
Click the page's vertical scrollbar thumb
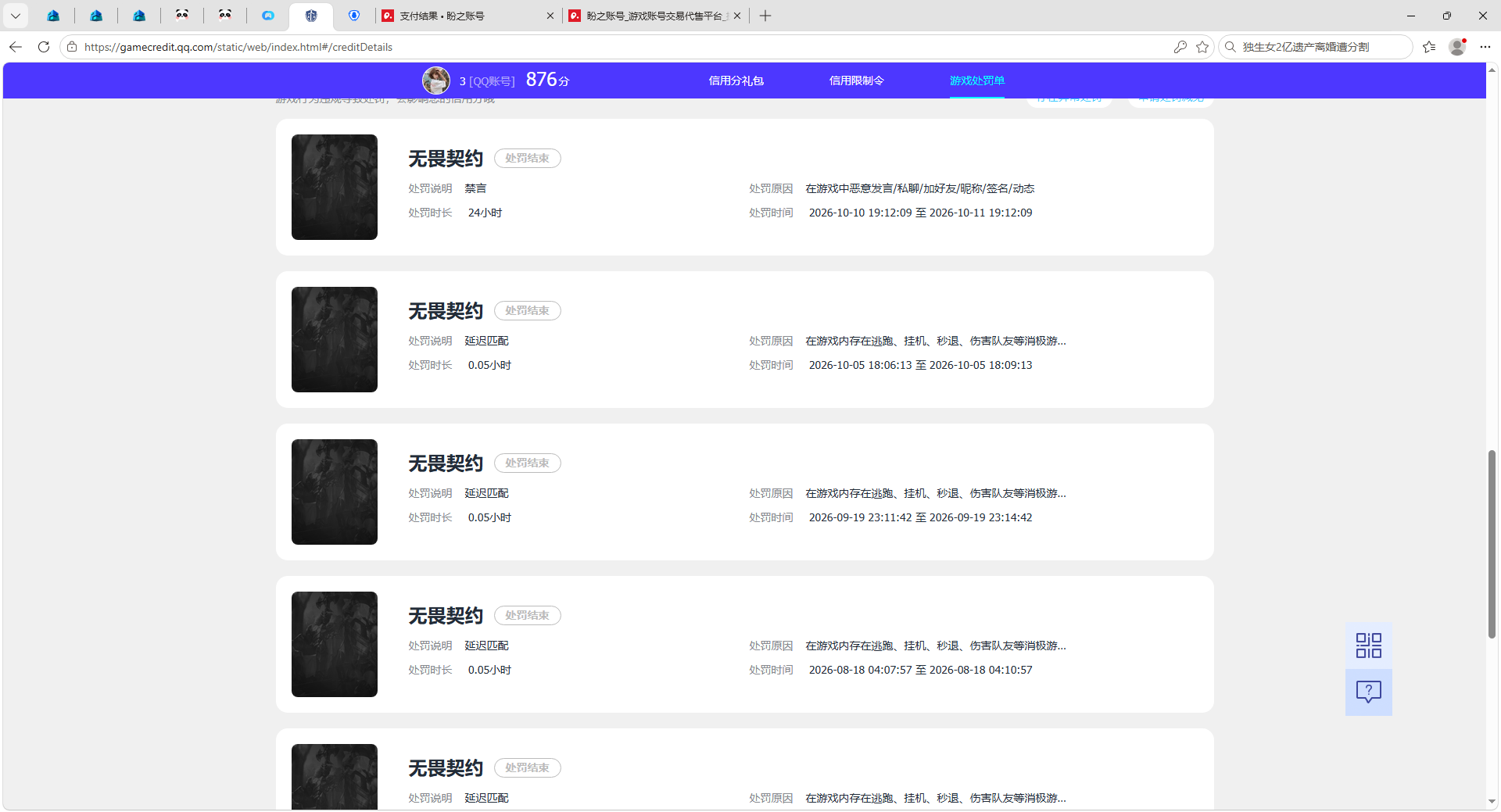pos(1492,544)
